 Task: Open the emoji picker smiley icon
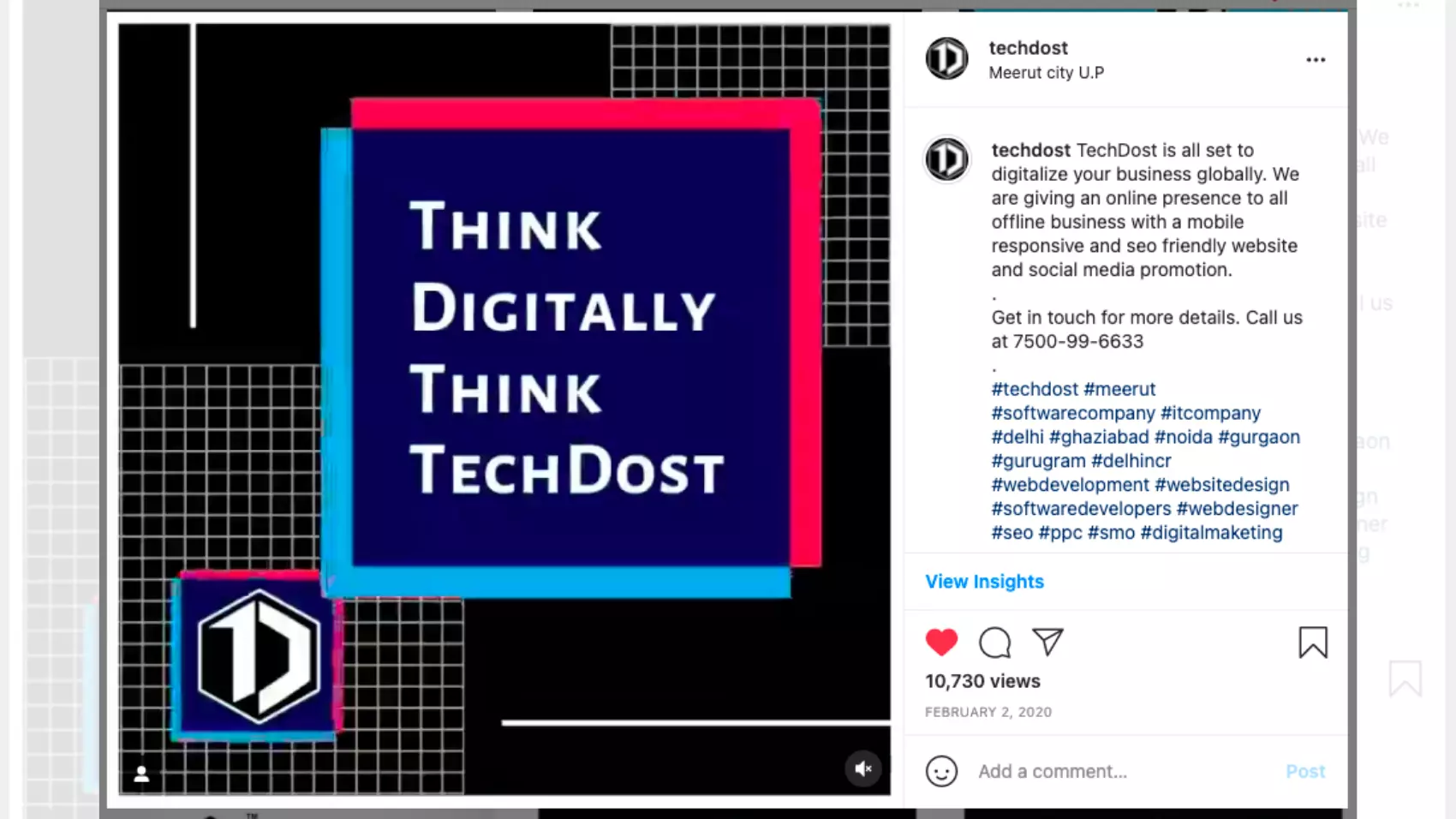tap(941, 771)
